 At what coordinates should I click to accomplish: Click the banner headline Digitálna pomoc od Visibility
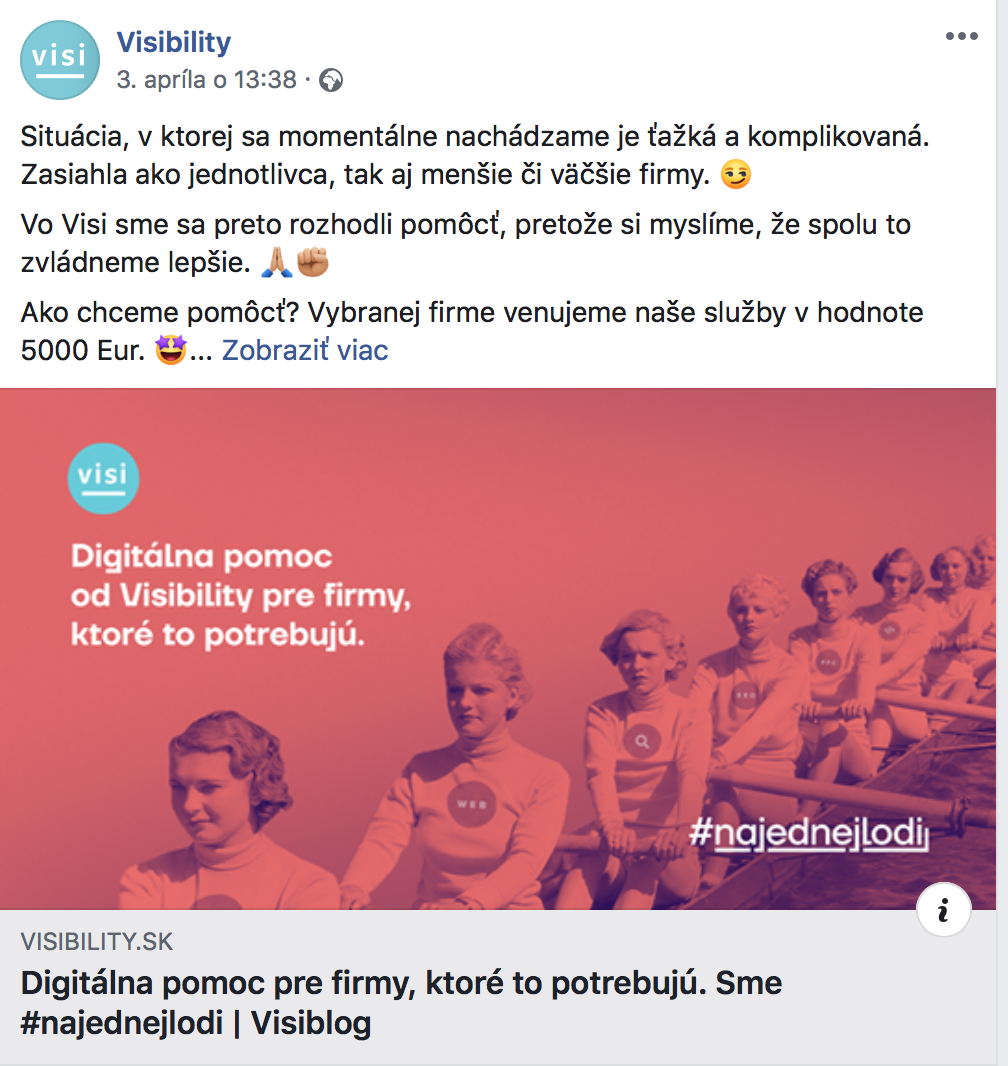coord(241,596)
